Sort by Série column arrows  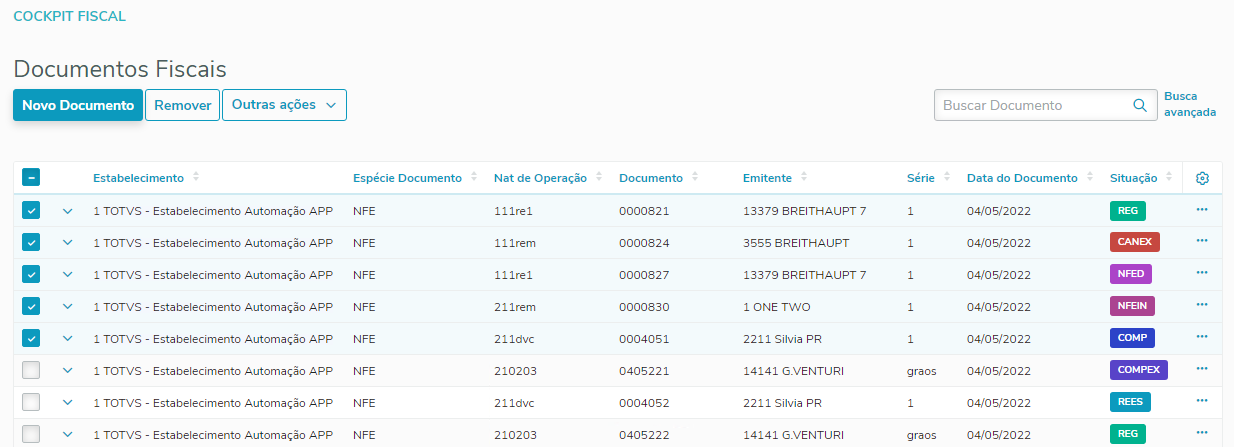pos(947,178)
